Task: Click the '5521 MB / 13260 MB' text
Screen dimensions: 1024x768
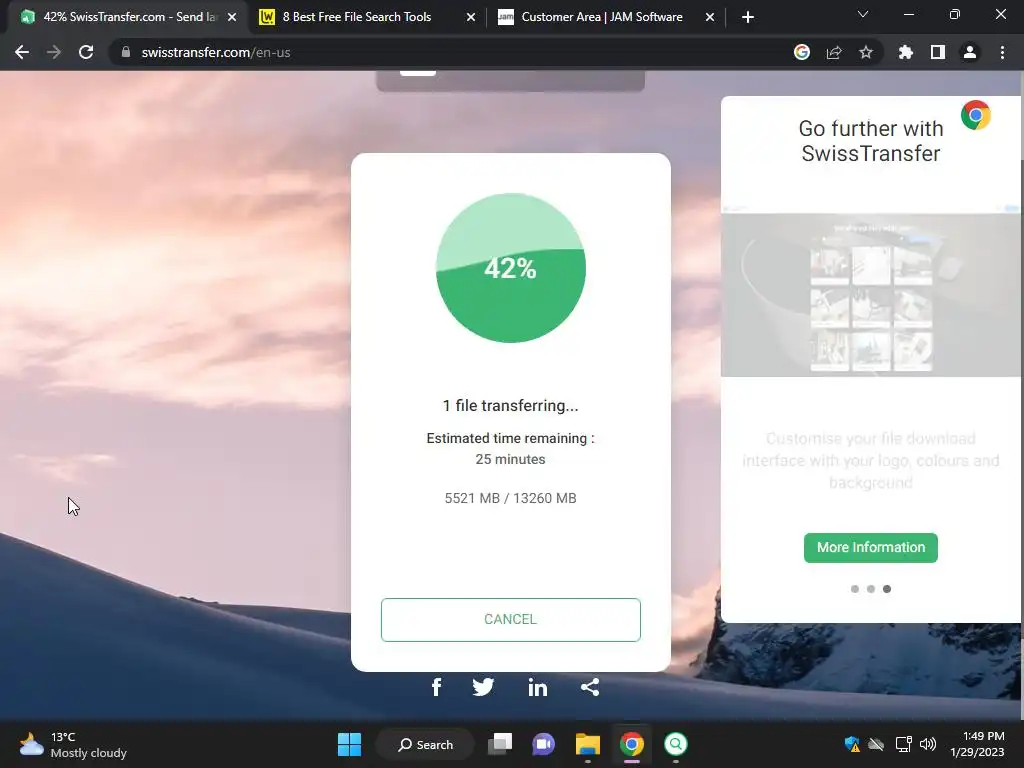Action: point(511,498)
